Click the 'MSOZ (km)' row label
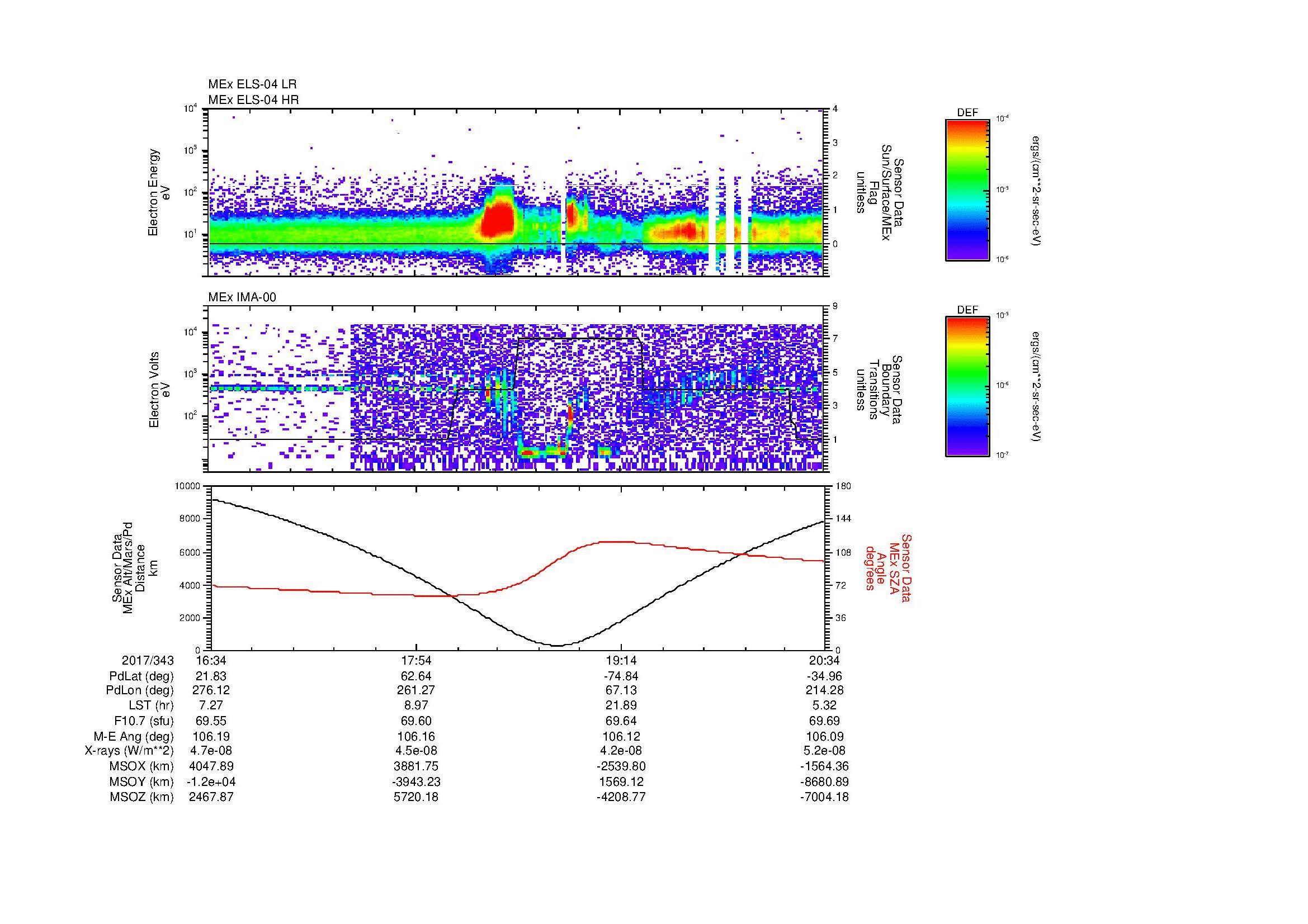1308x924 pixels. [141, 797]
